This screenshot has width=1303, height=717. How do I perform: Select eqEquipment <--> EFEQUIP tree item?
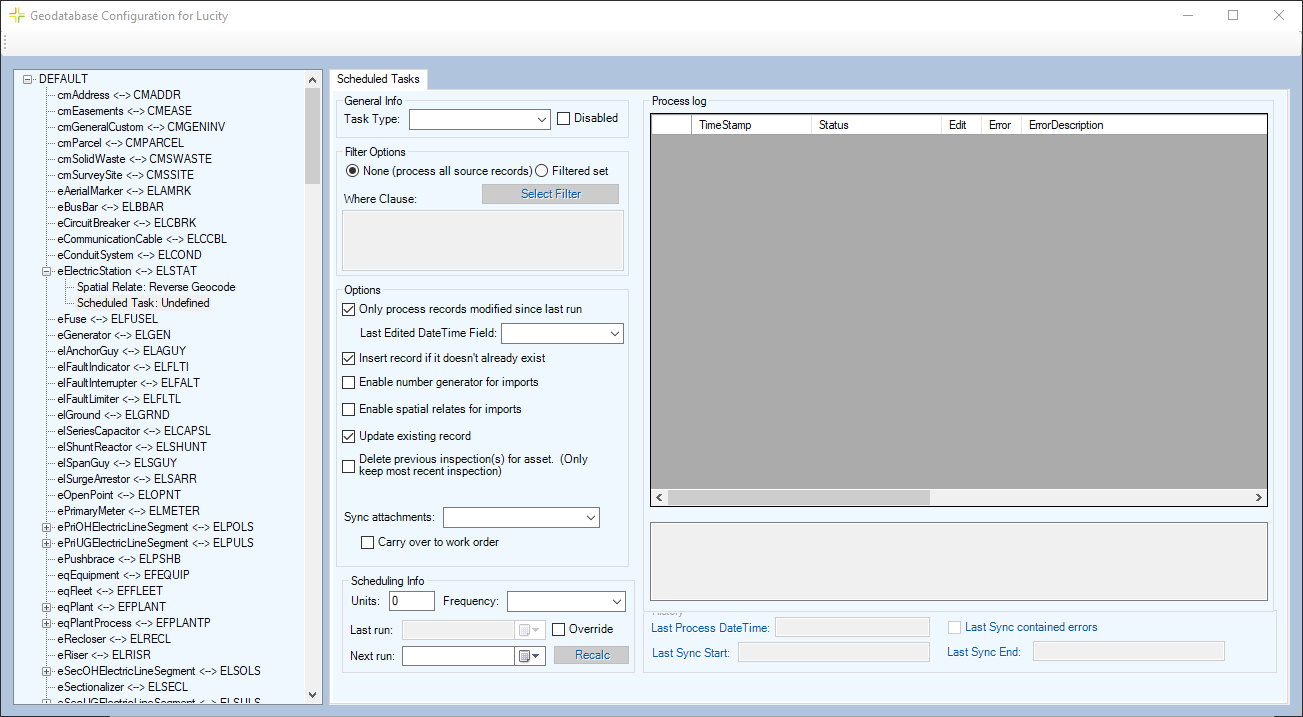click(123, 575)
